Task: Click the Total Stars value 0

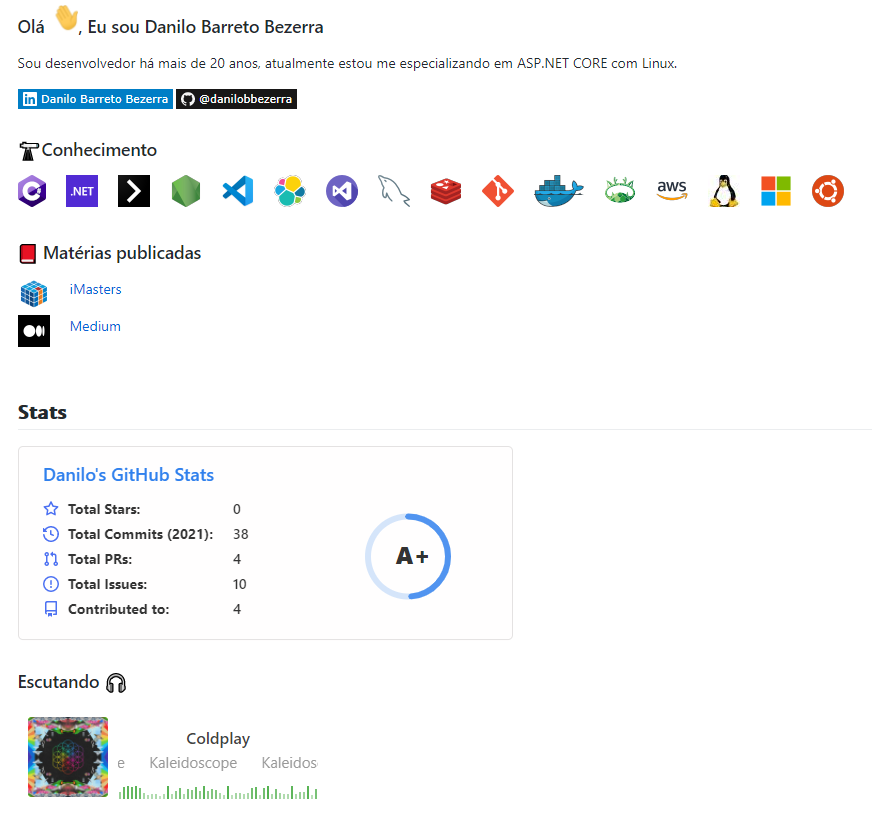Action: pyautogui.click(x=237, y=509)
